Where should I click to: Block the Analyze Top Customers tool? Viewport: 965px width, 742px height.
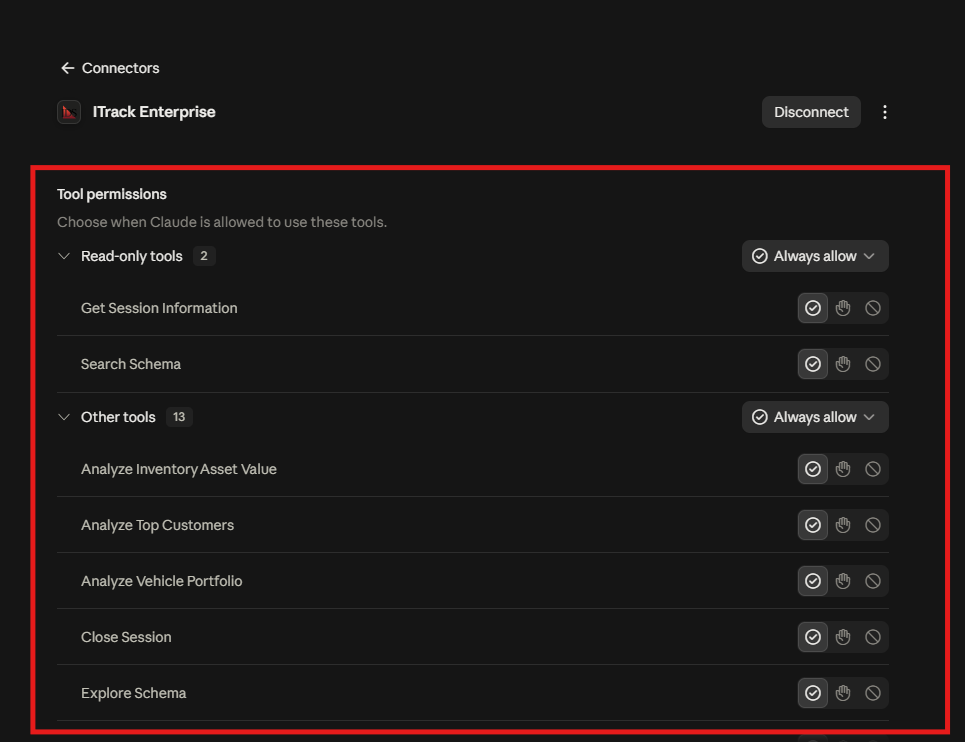[x=873, y=525]
